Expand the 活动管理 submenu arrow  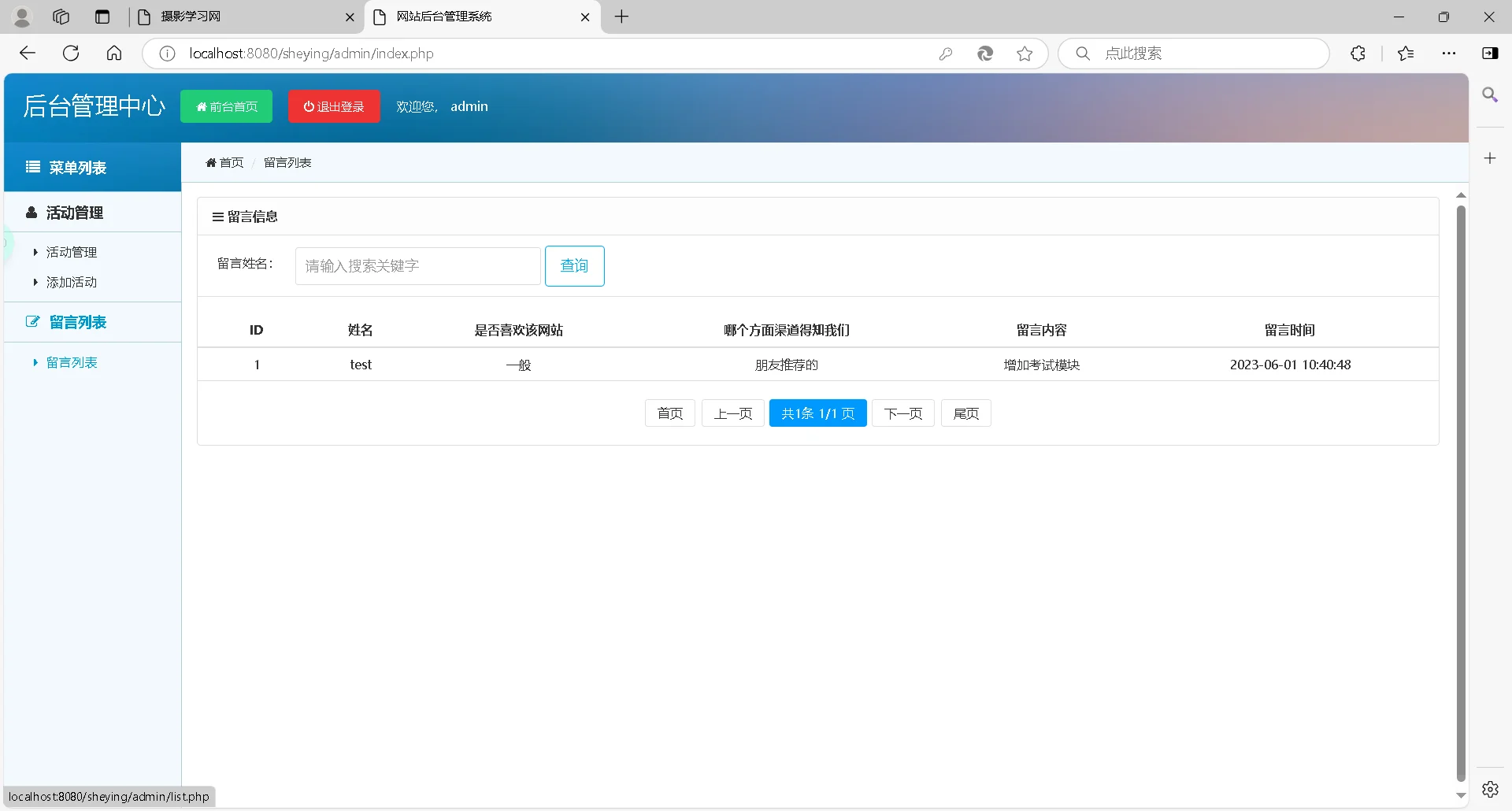[x=35, y=252]
